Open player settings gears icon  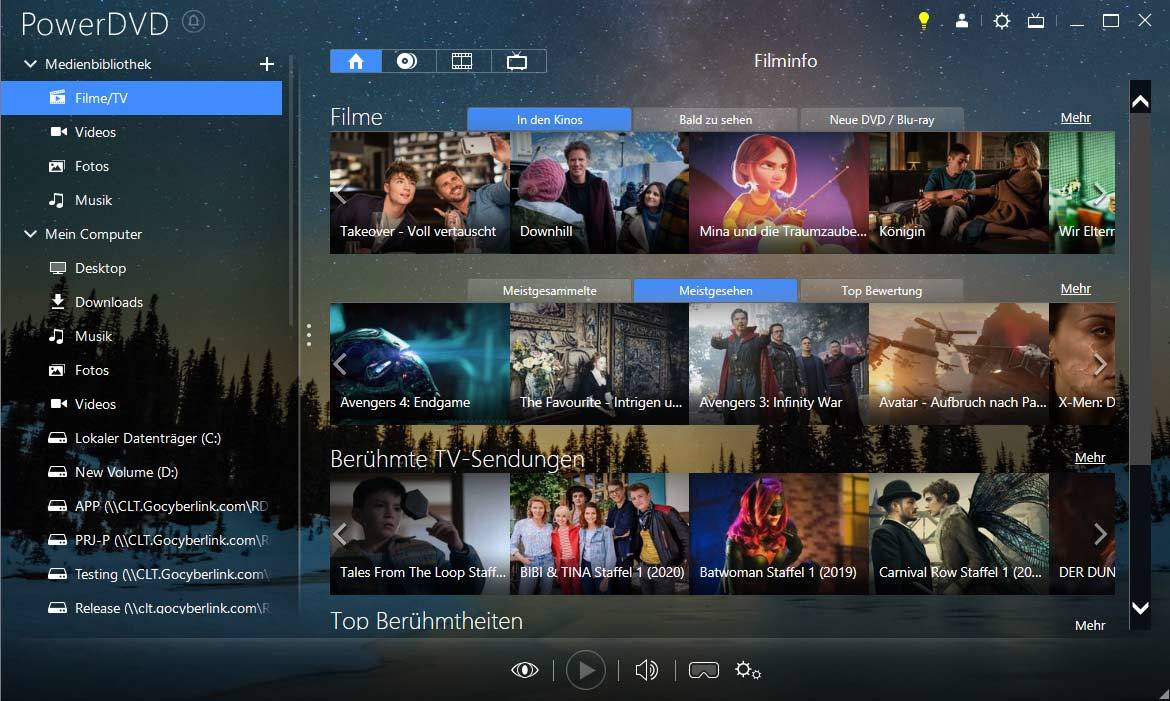point(748,670)
